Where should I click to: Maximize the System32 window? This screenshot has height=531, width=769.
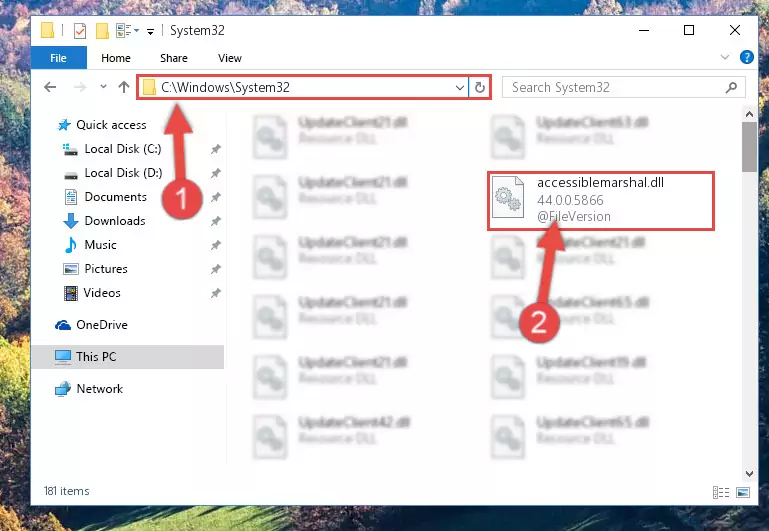(x=689, y=30)
